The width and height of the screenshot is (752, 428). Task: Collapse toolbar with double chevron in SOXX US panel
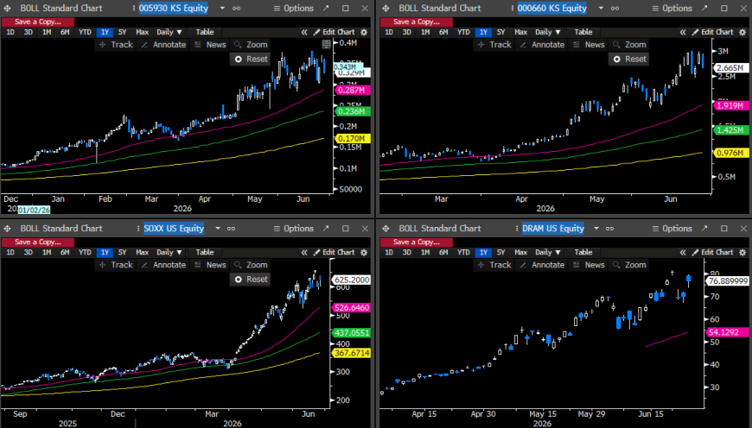click(x=304, y=252)
